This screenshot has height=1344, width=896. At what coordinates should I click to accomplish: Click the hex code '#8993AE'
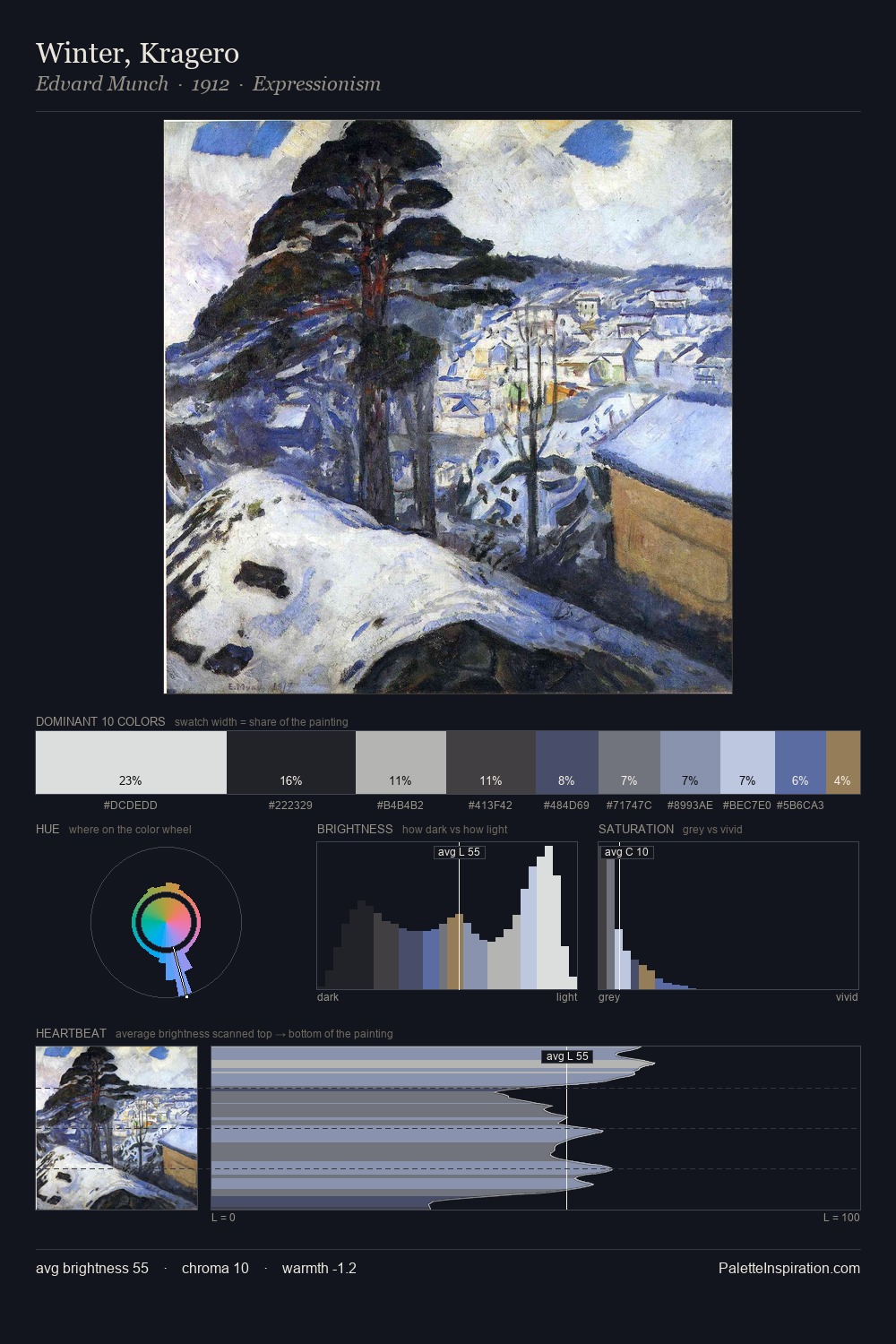coord(690,805)
